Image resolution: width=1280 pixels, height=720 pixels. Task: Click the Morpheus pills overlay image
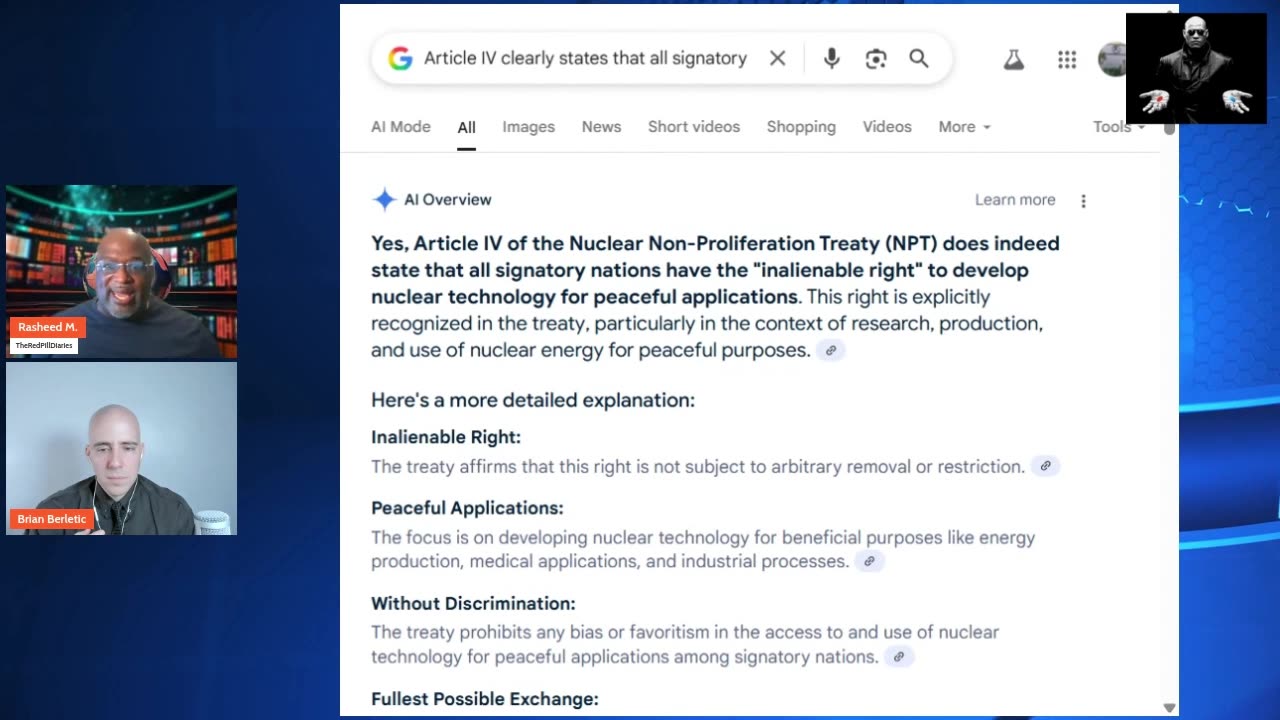(1196, 68)
